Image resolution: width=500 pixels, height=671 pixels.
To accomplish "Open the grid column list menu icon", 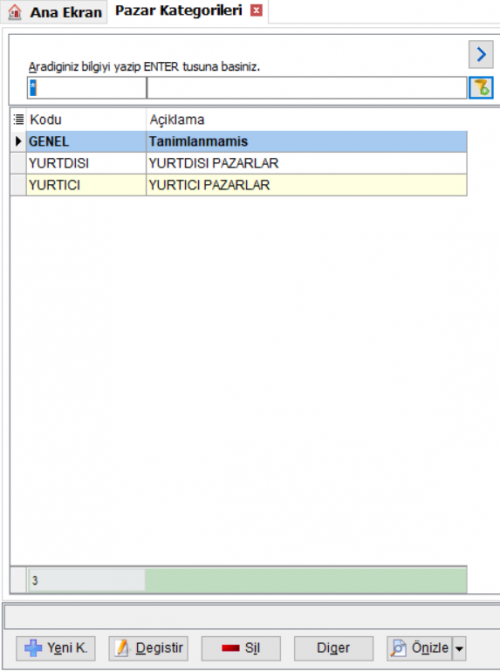I will point(18,119).
